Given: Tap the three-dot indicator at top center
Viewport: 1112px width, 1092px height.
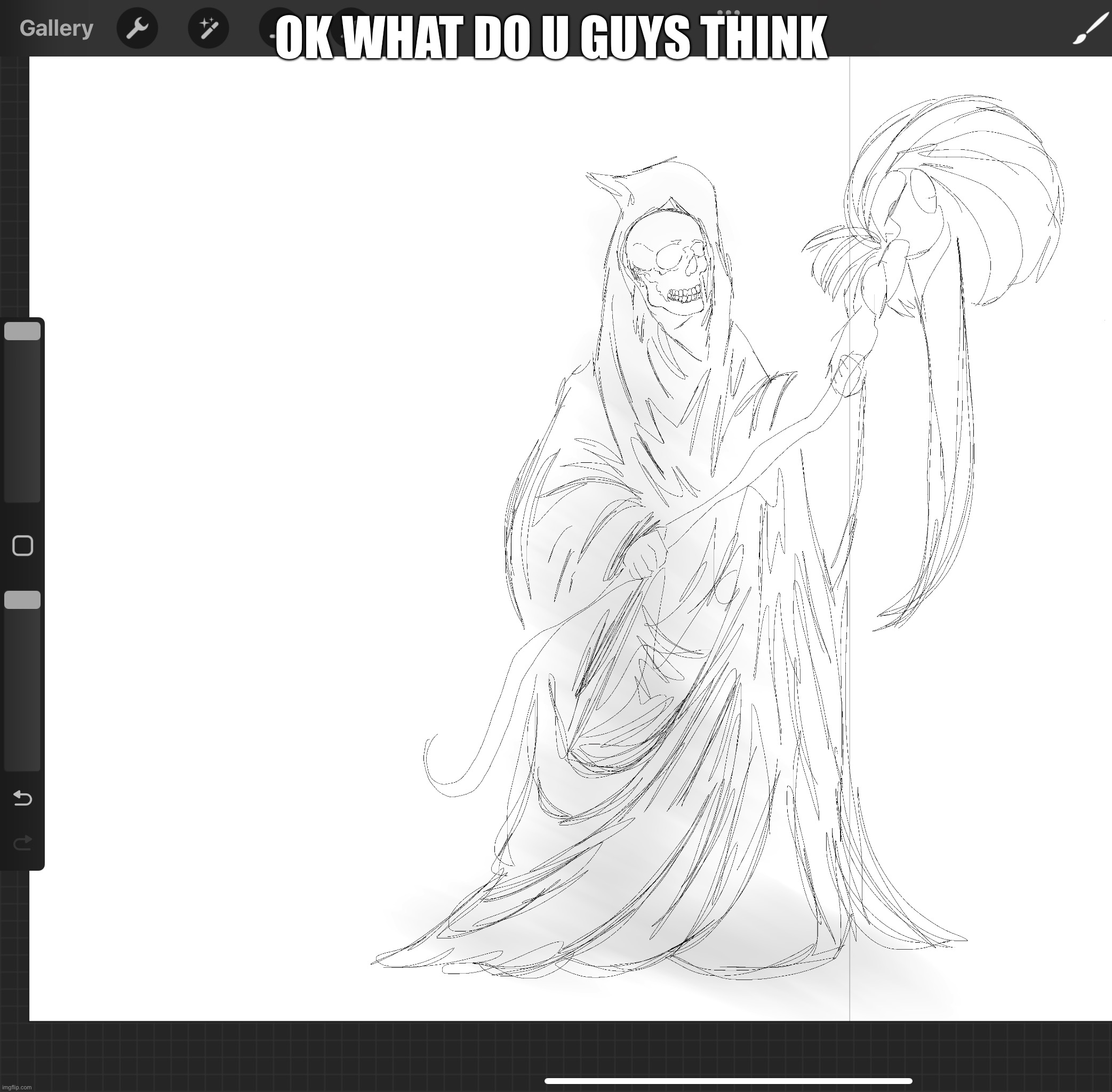Looking at the screenshot, I should 730,13.
